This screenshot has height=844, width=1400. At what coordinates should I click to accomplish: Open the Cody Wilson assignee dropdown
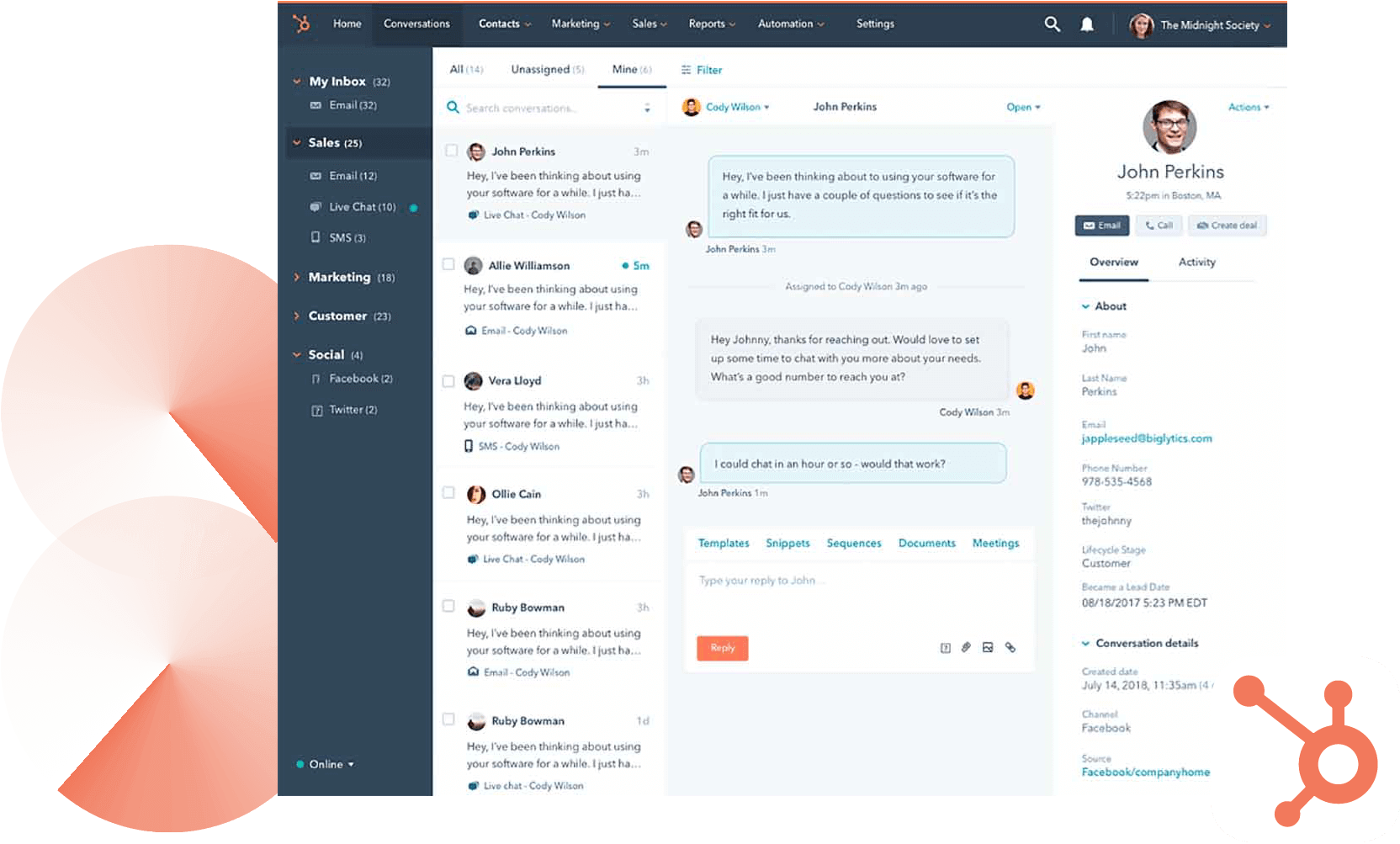[x=727, y=107]
